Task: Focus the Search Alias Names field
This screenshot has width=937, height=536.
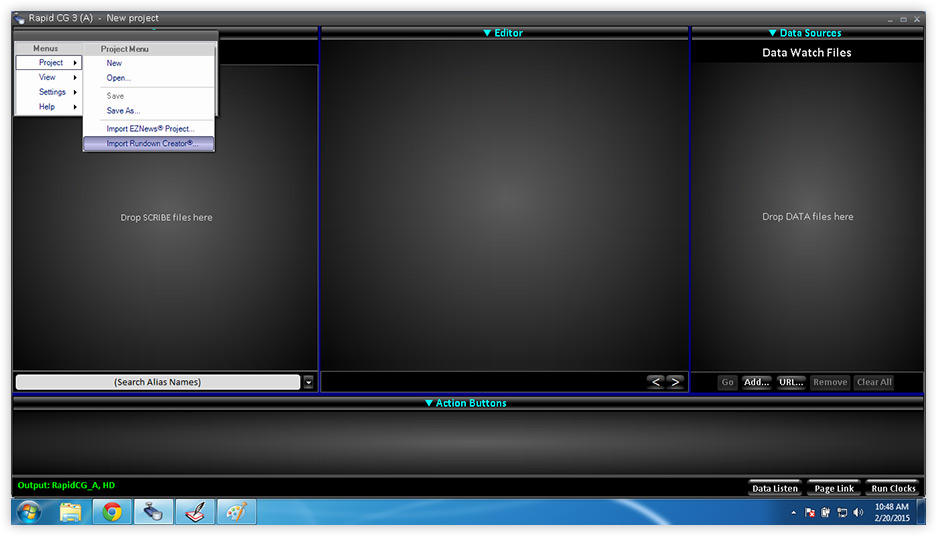Action: pos(158,382)
